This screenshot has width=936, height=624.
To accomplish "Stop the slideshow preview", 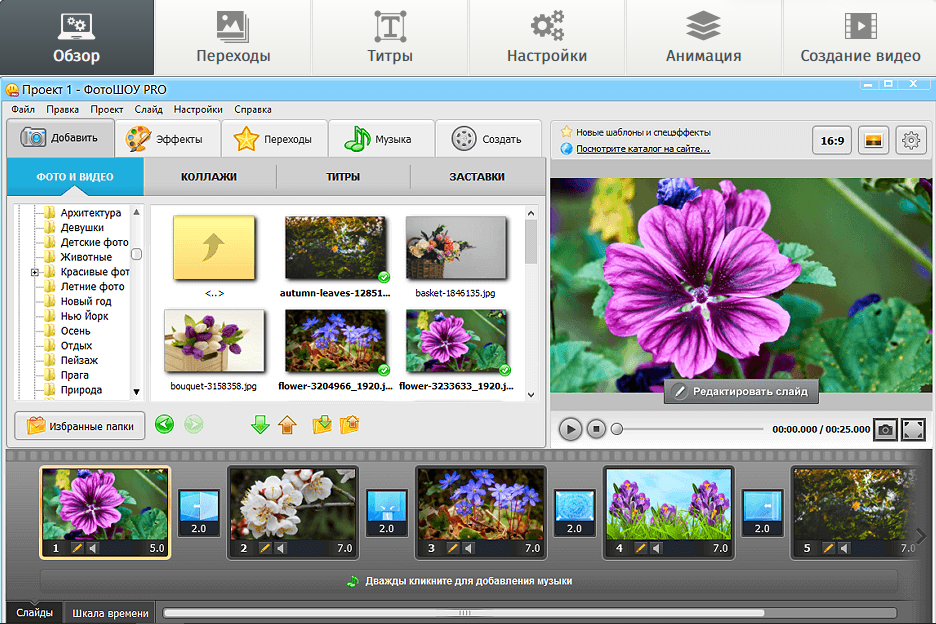I will click(596, 429).
